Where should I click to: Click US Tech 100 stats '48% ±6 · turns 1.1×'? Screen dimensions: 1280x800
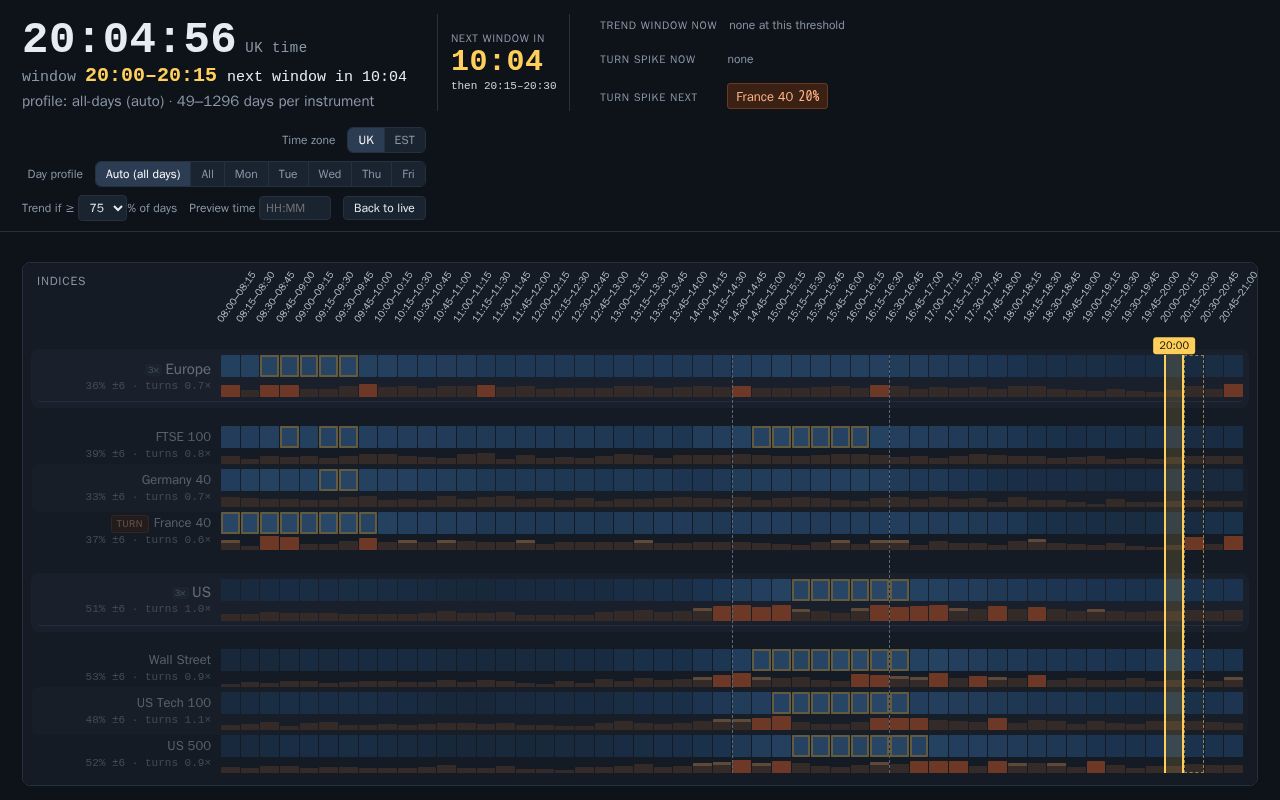coord(148,720)
